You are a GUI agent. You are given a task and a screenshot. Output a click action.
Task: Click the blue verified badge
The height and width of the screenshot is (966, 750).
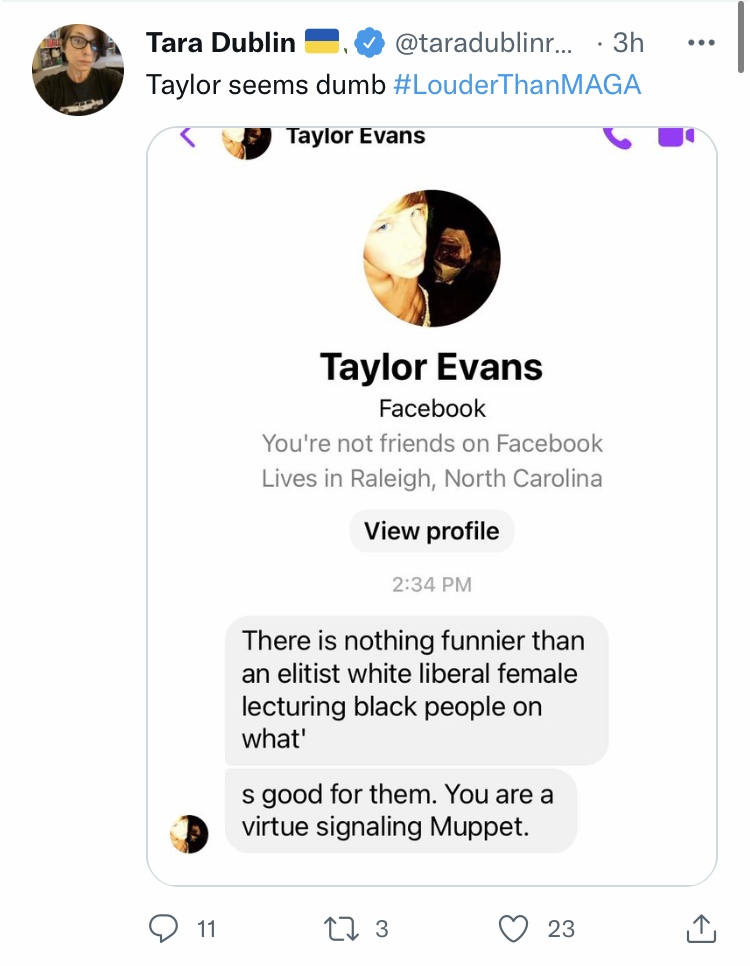pos(369,43)
